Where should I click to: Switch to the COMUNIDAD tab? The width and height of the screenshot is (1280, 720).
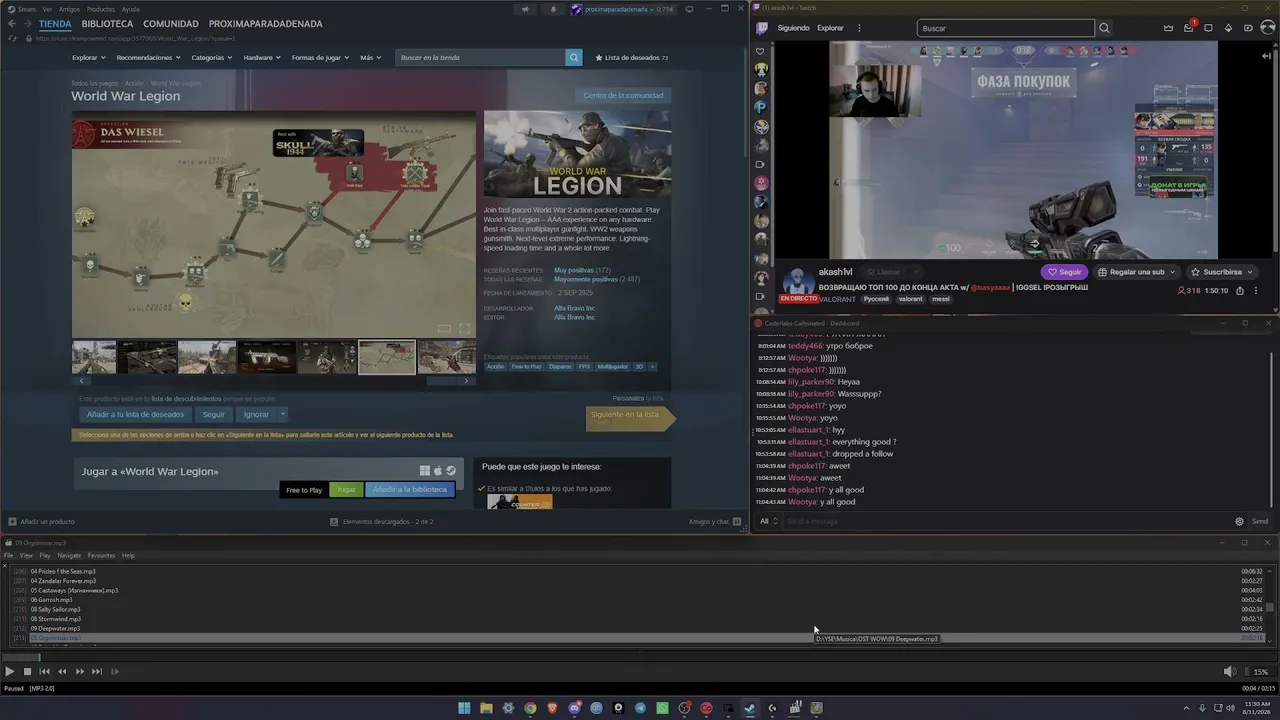(171, 24)
